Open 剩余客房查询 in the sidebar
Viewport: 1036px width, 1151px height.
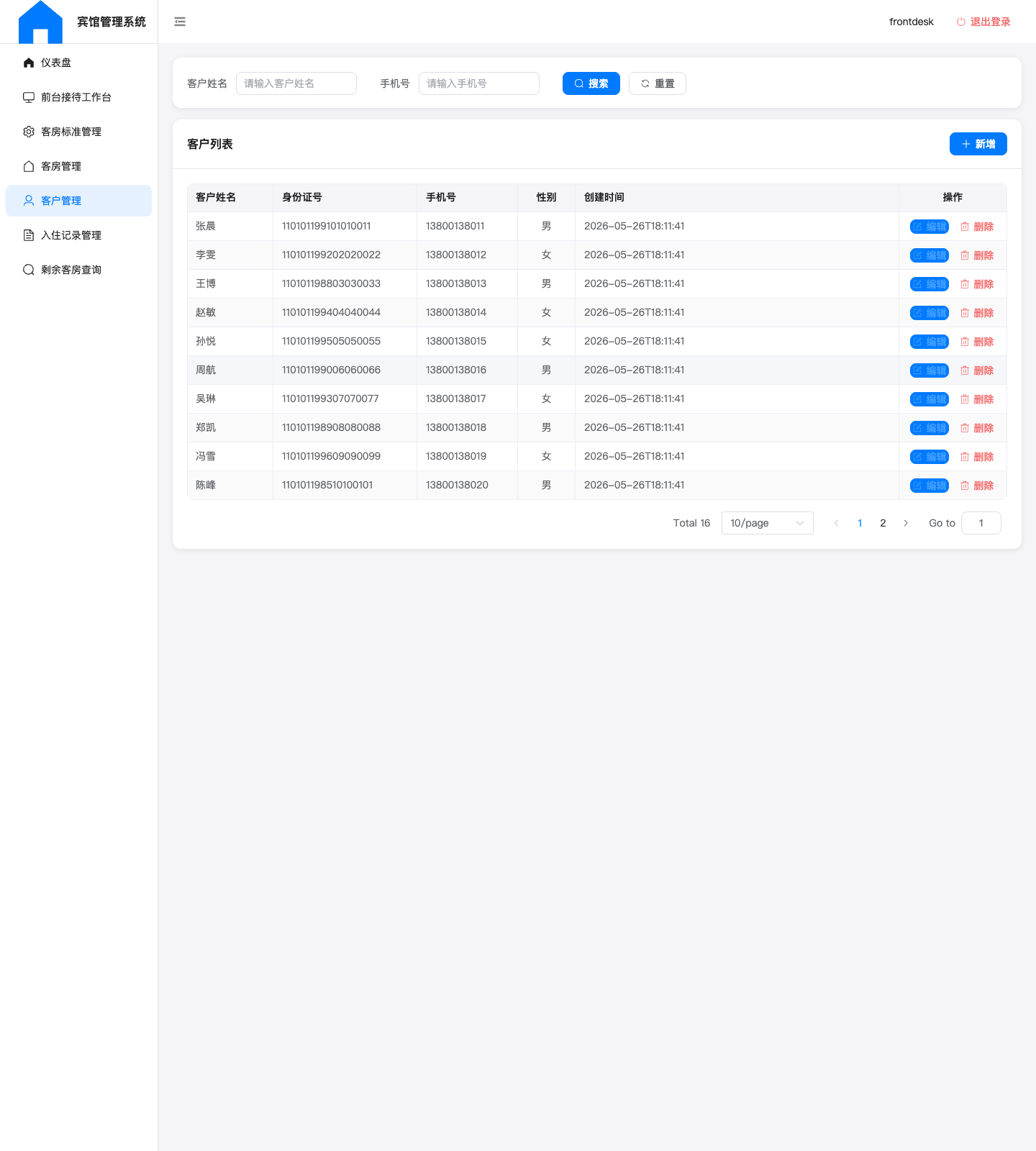pyautogui.click(x=79, y=270)
